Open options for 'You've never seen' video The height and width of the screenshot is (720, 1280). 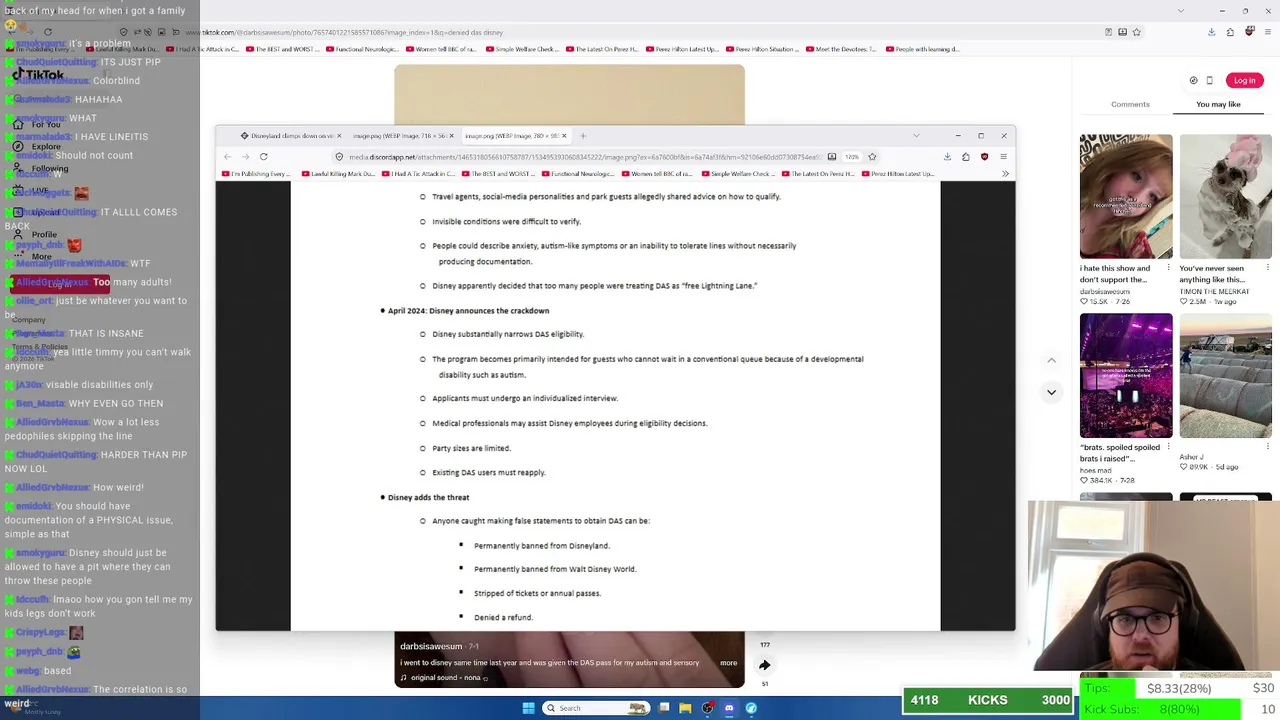point(1267,268)
